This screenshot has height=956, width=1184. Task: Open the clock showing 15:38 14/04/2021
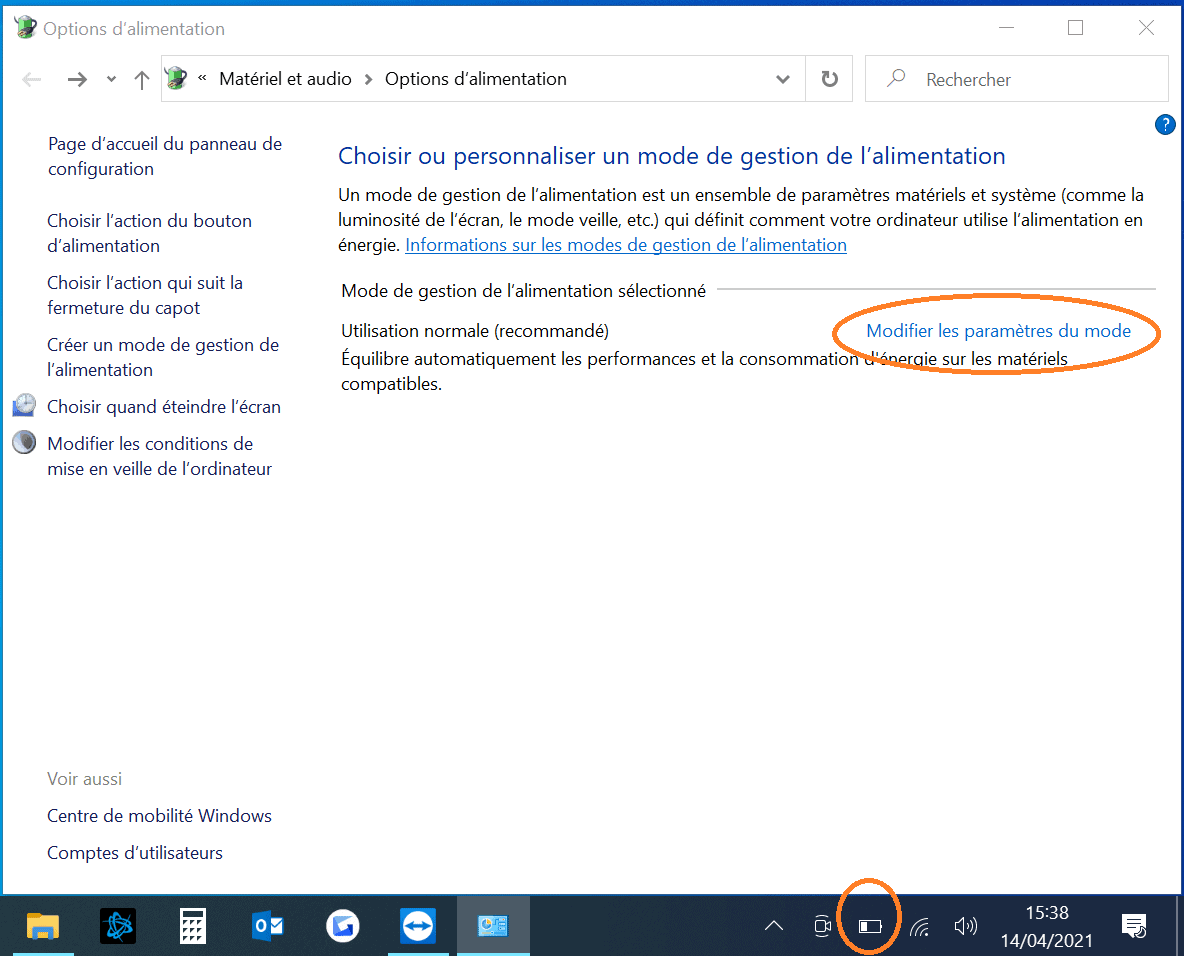point(1047,927)
